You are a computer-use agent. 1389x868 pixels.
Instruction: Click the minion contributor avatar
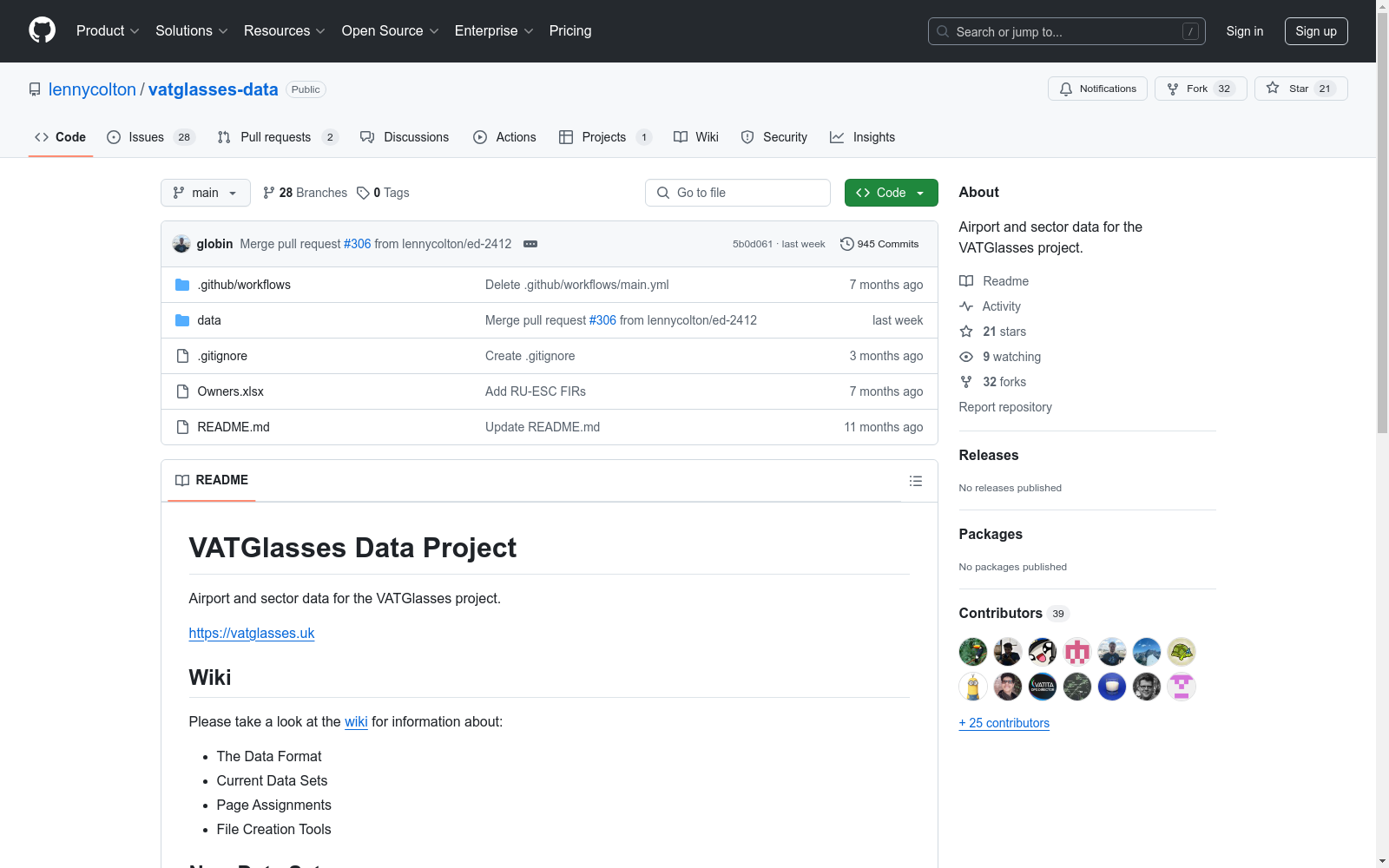(973, 687)
